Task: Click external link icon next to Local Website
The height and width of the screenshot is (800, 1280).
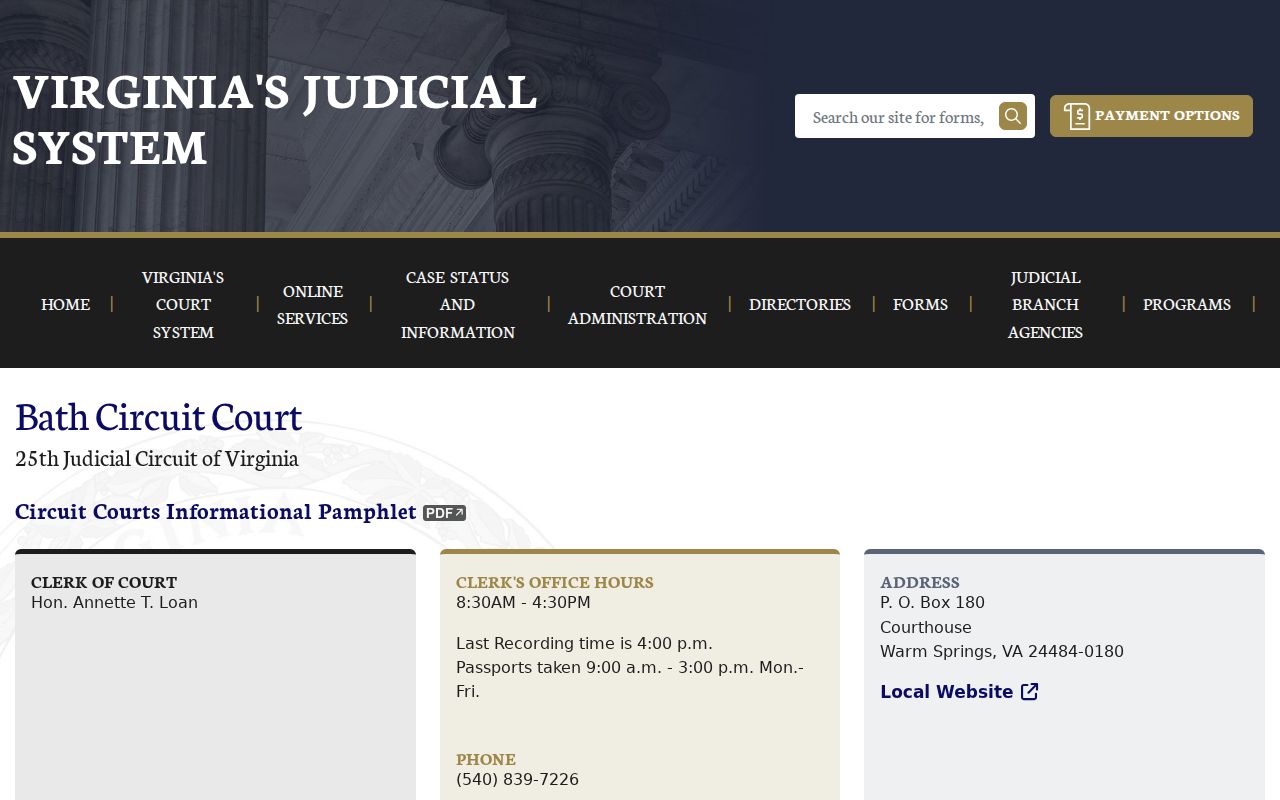Action: pyautogui.click(x=1030, y=692)
